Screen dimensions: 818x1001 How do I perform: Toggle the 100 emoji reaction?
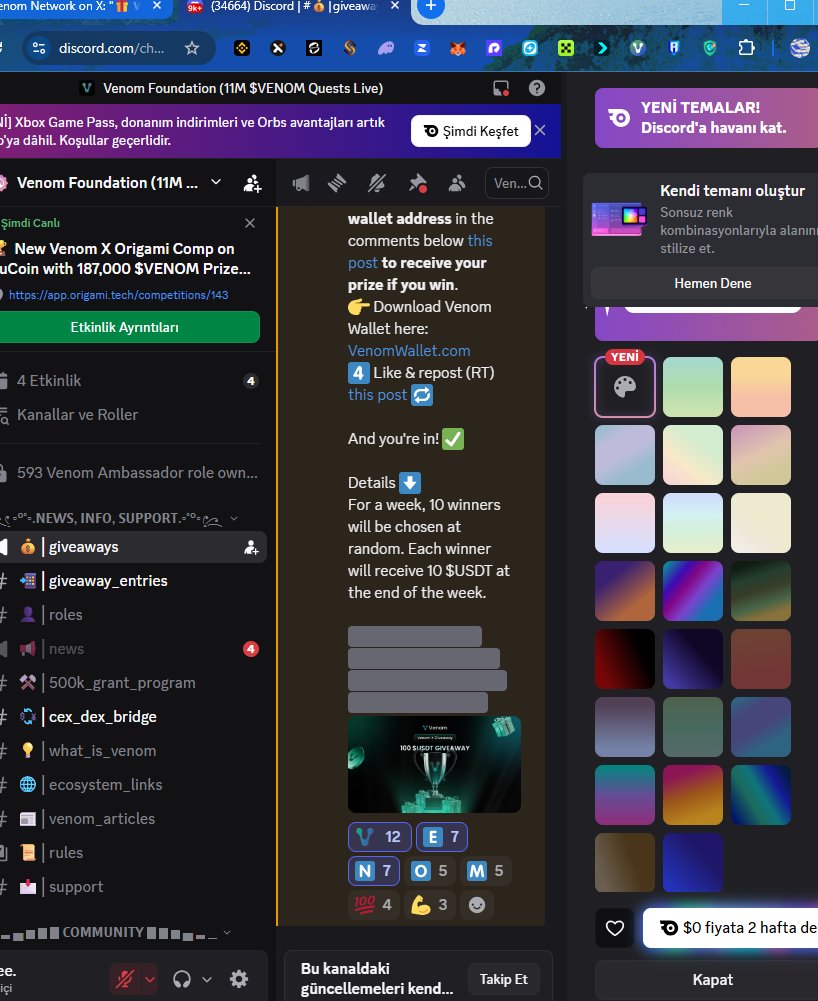[373, 905]
